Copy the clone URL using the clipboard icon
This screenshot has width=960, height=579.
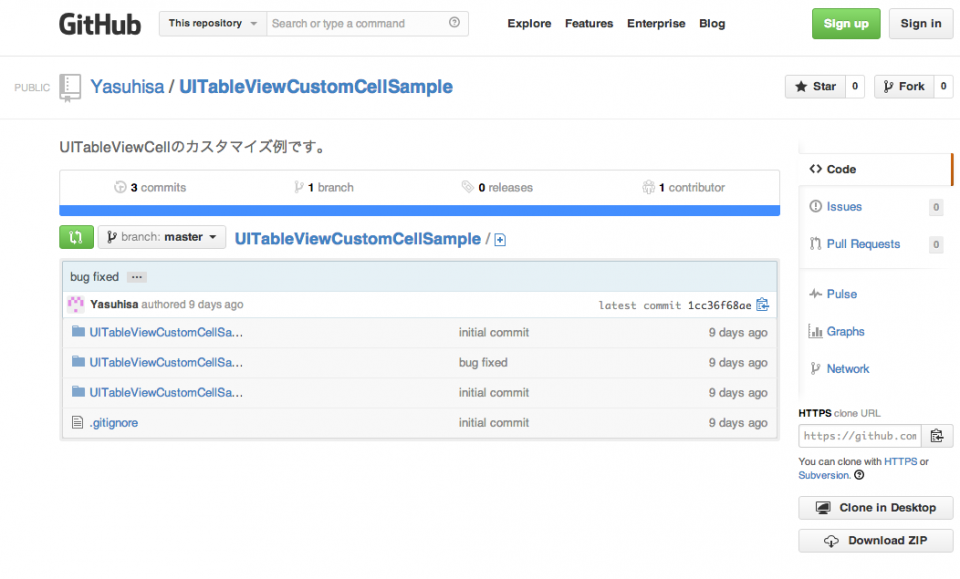[x=937, y=435]
